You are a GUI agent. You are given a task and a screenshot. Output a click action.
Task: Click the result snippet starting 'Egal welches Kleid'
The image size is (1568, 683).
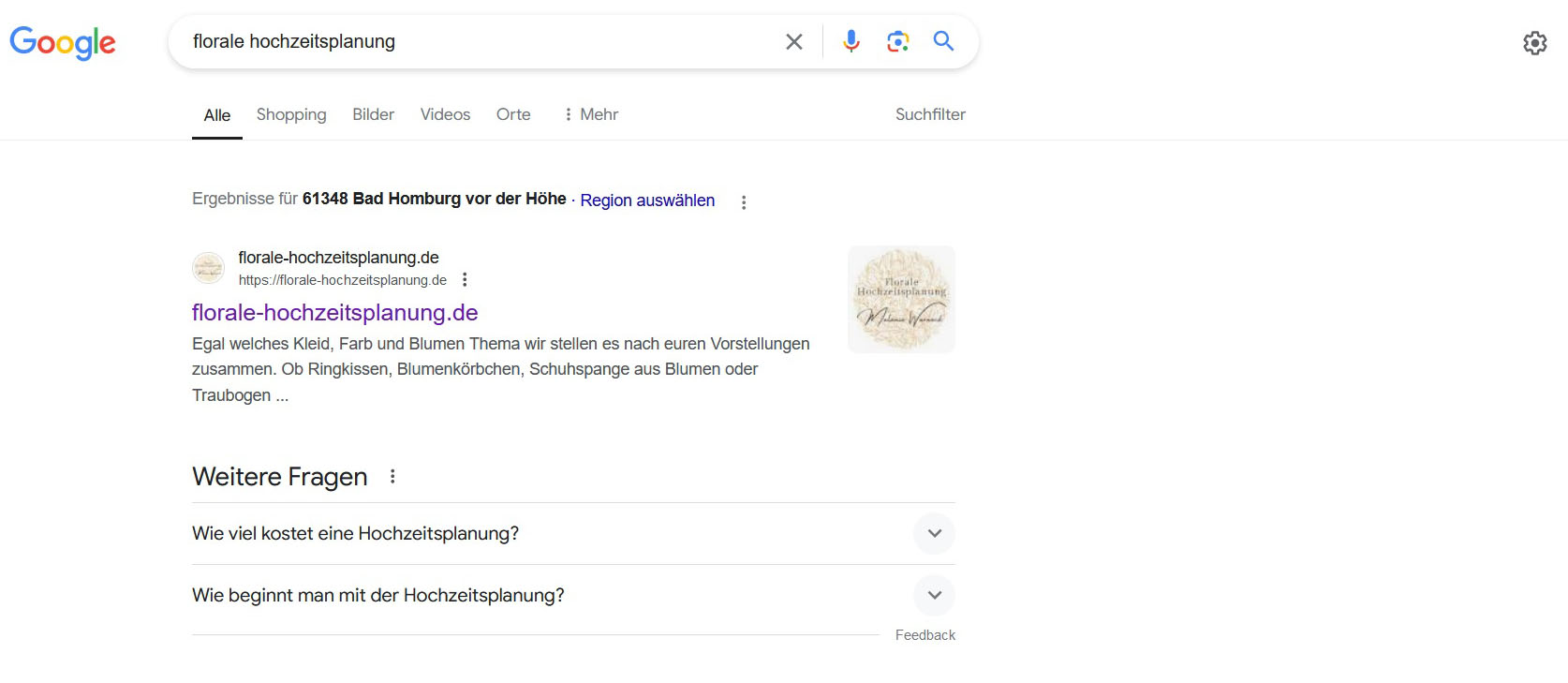tap(501, 369)
